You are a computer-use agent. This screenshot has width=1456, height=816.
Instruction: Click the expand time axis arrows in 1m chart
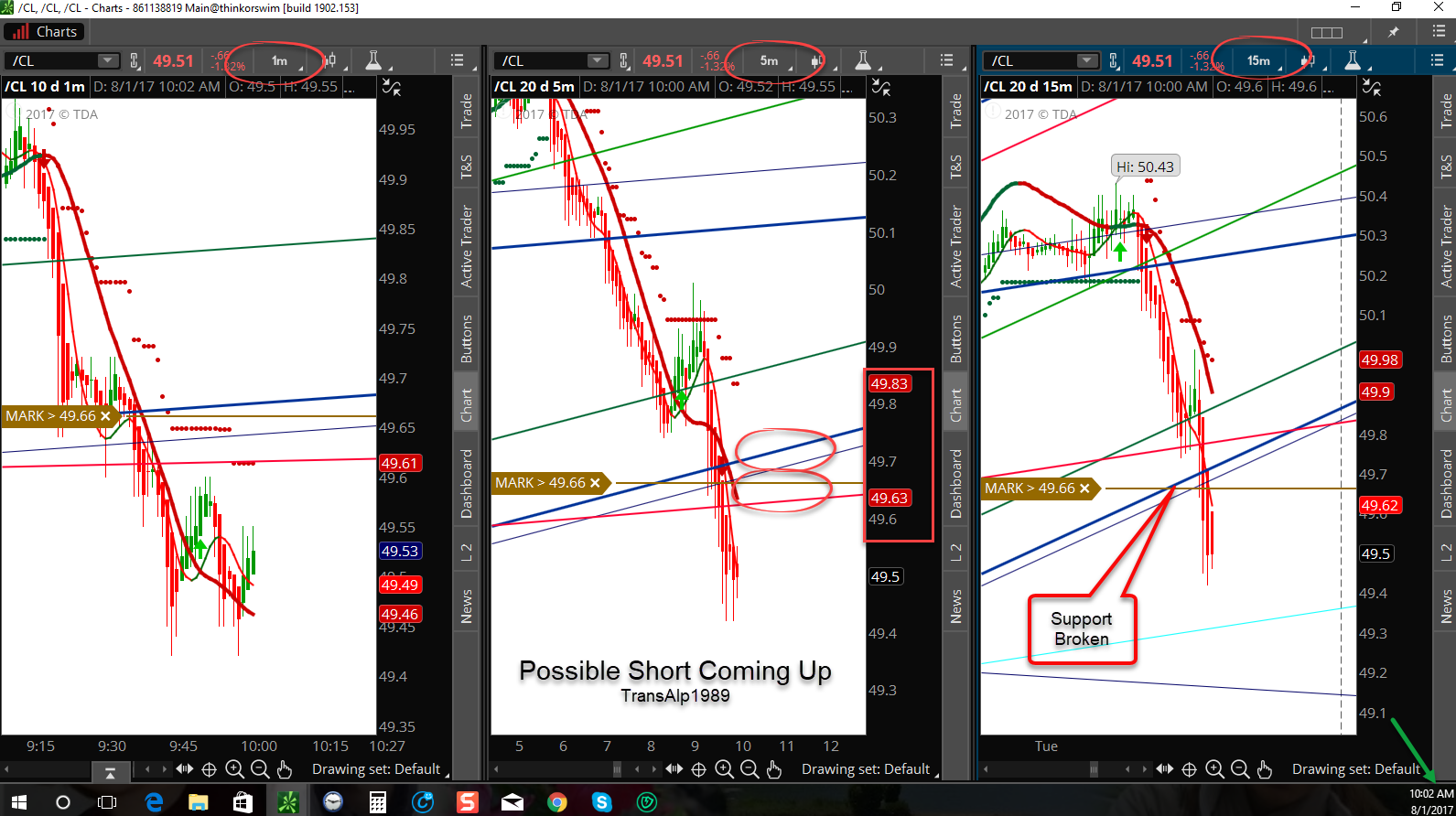click(185, 769)
